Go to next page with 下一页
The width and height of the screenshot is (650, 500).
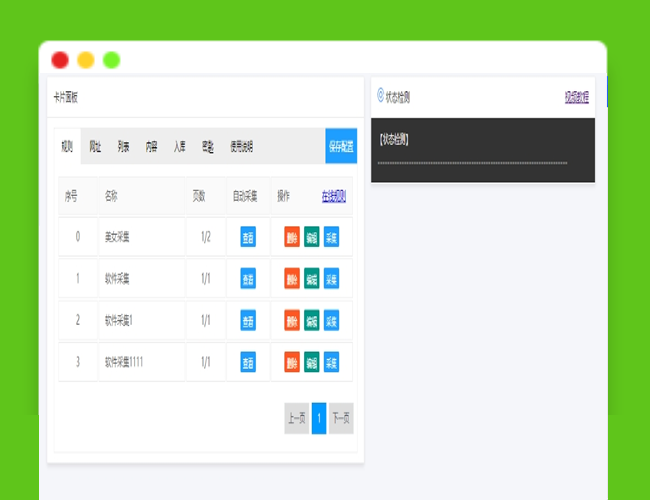[x=341, y=419]
